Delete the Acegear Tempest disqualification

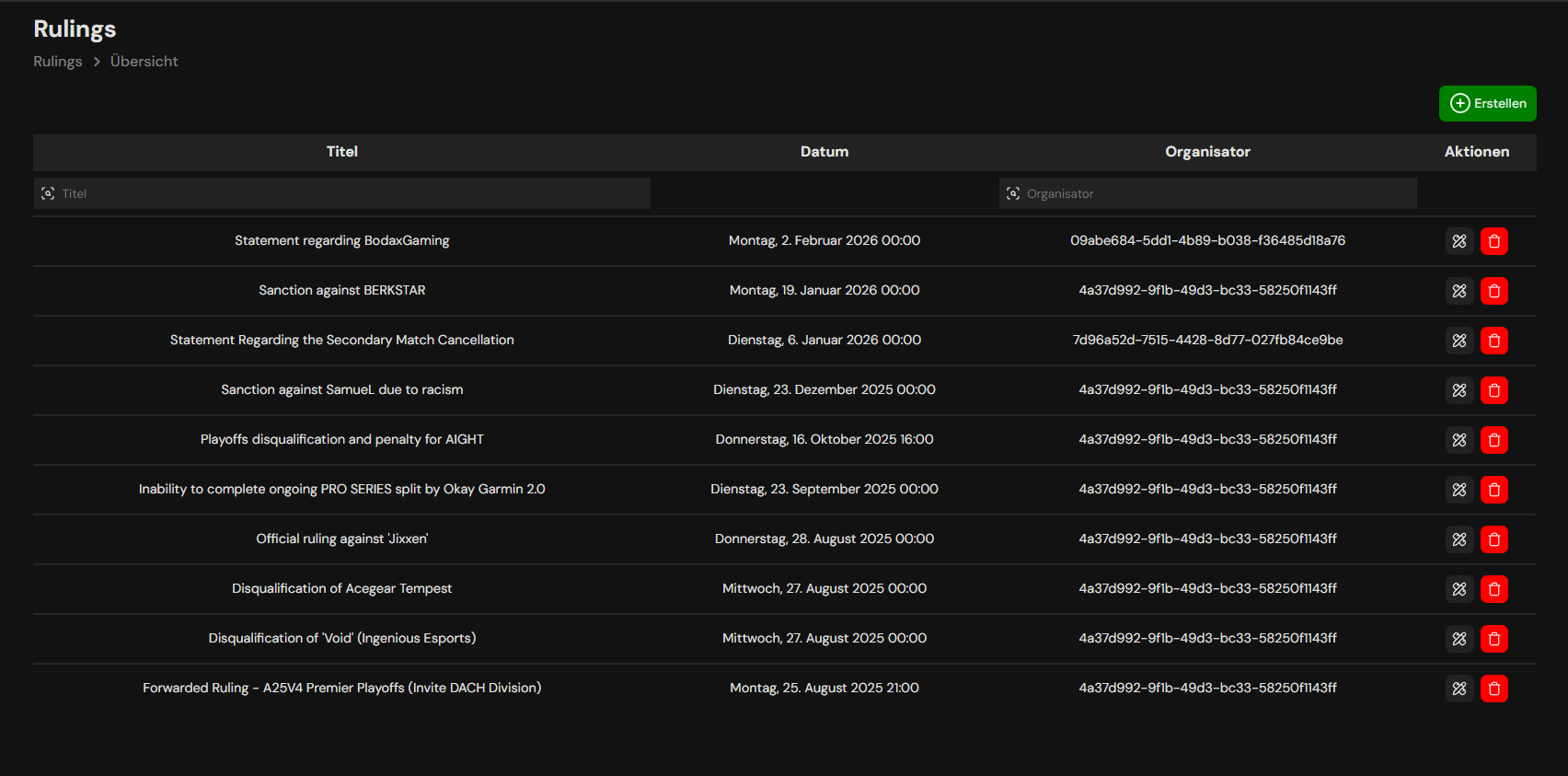point(1494,589)
